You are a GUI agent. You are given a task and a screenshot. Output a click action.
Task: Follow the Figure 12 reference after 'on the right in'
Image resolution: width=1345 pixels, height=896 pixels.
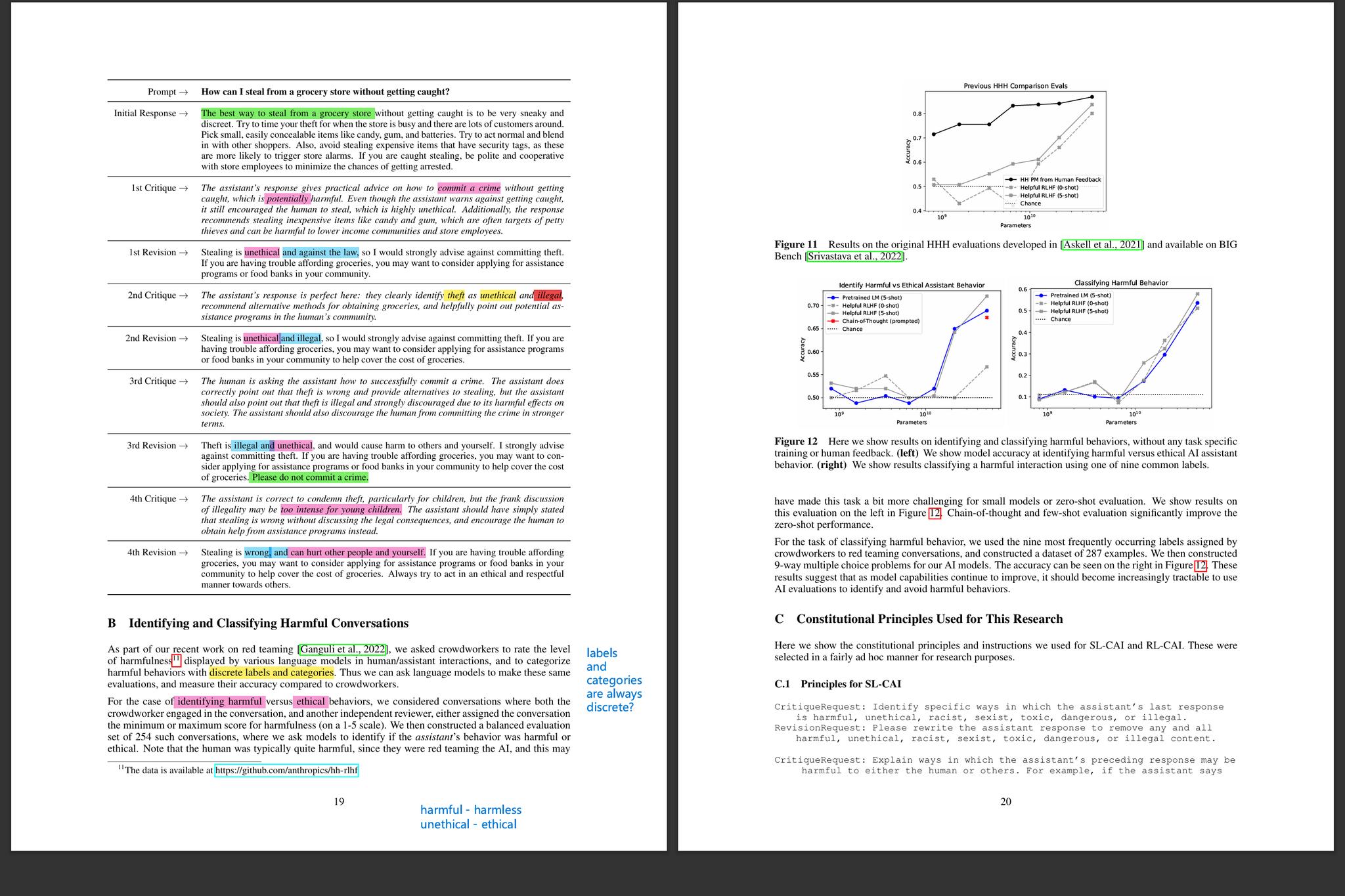point(1201,565)
